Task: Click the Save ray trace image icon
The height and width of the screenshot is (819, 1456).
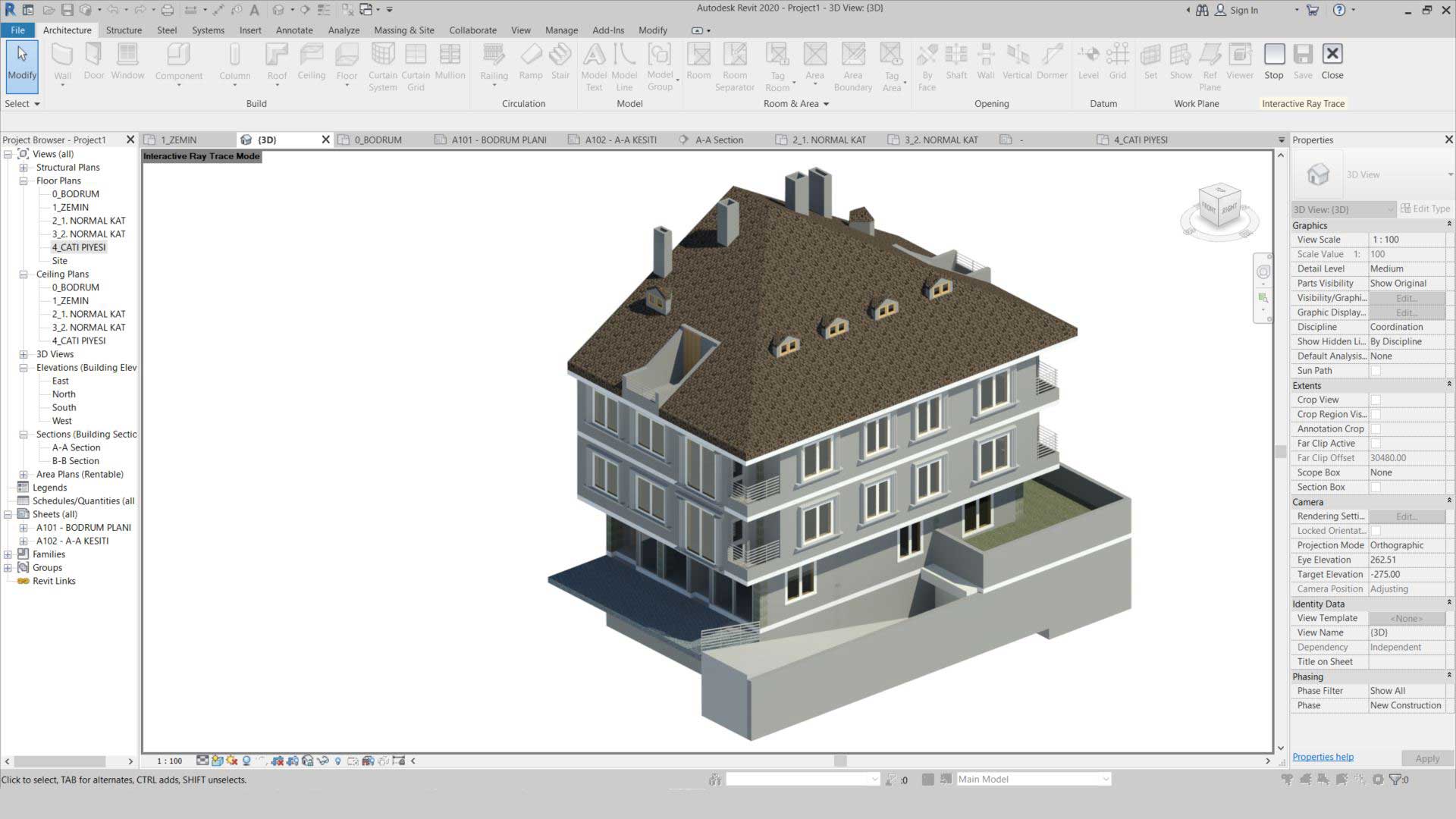Action: point(1303,55)
